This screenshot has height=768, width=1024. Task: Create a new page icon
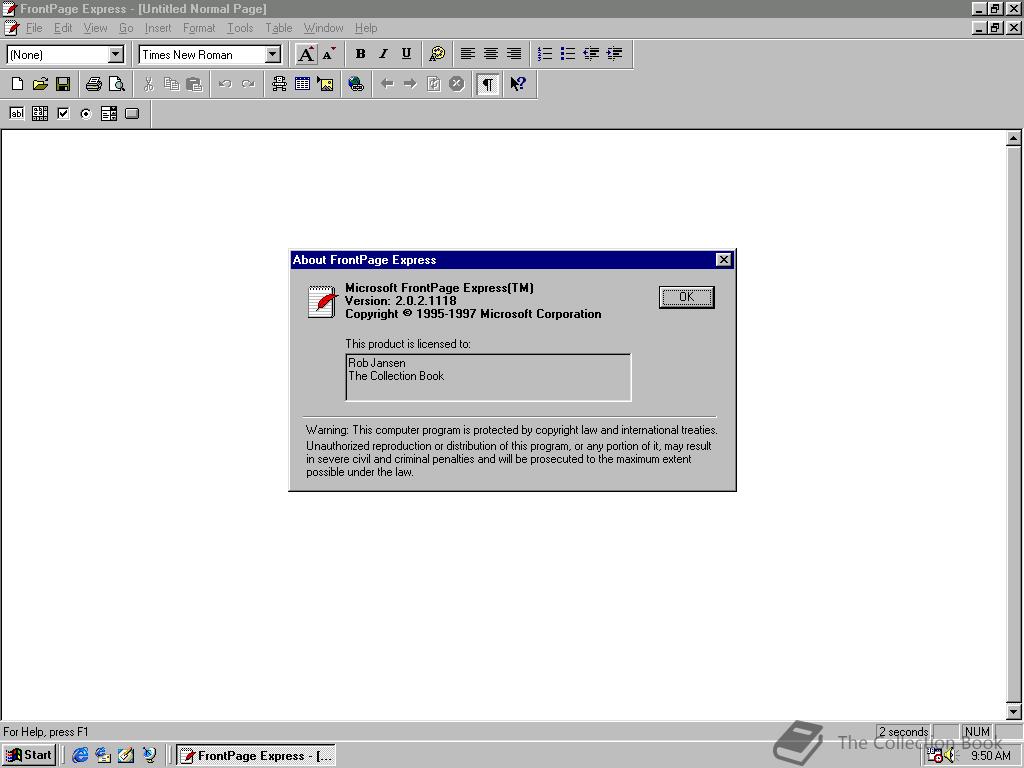click(18, 84)
